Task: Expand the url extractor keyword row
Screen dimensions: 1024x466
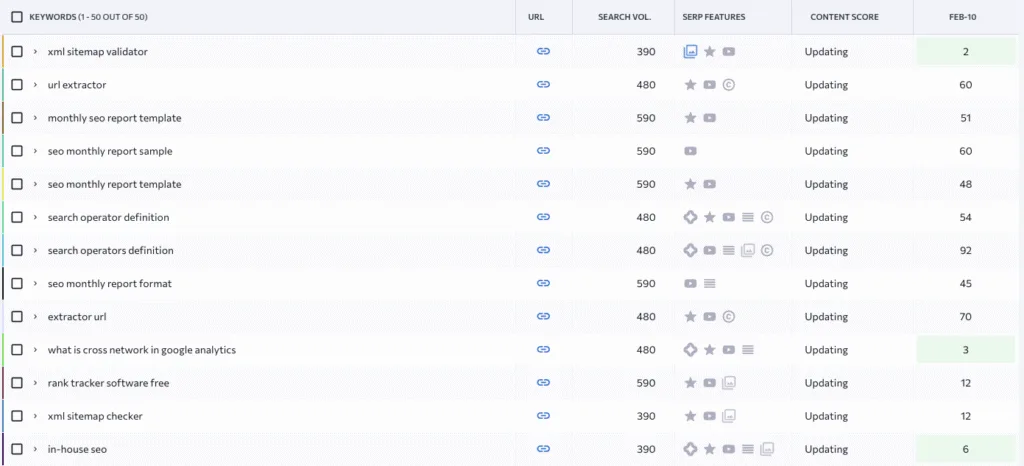Action: [35, 85]
